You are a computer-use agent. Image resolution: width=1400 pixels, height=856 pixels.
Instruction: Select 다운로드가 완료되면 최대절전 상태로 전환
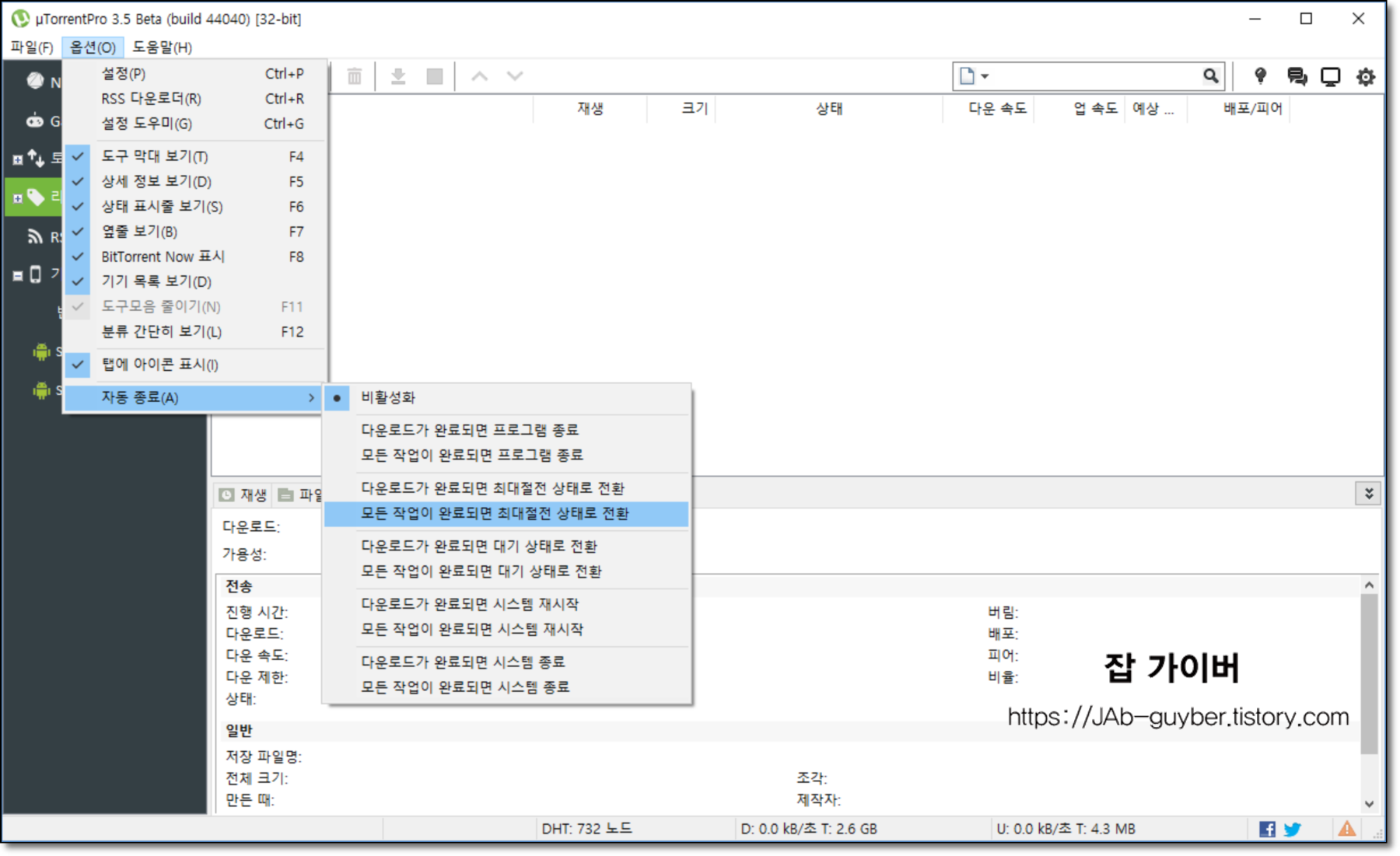(507, 487)
